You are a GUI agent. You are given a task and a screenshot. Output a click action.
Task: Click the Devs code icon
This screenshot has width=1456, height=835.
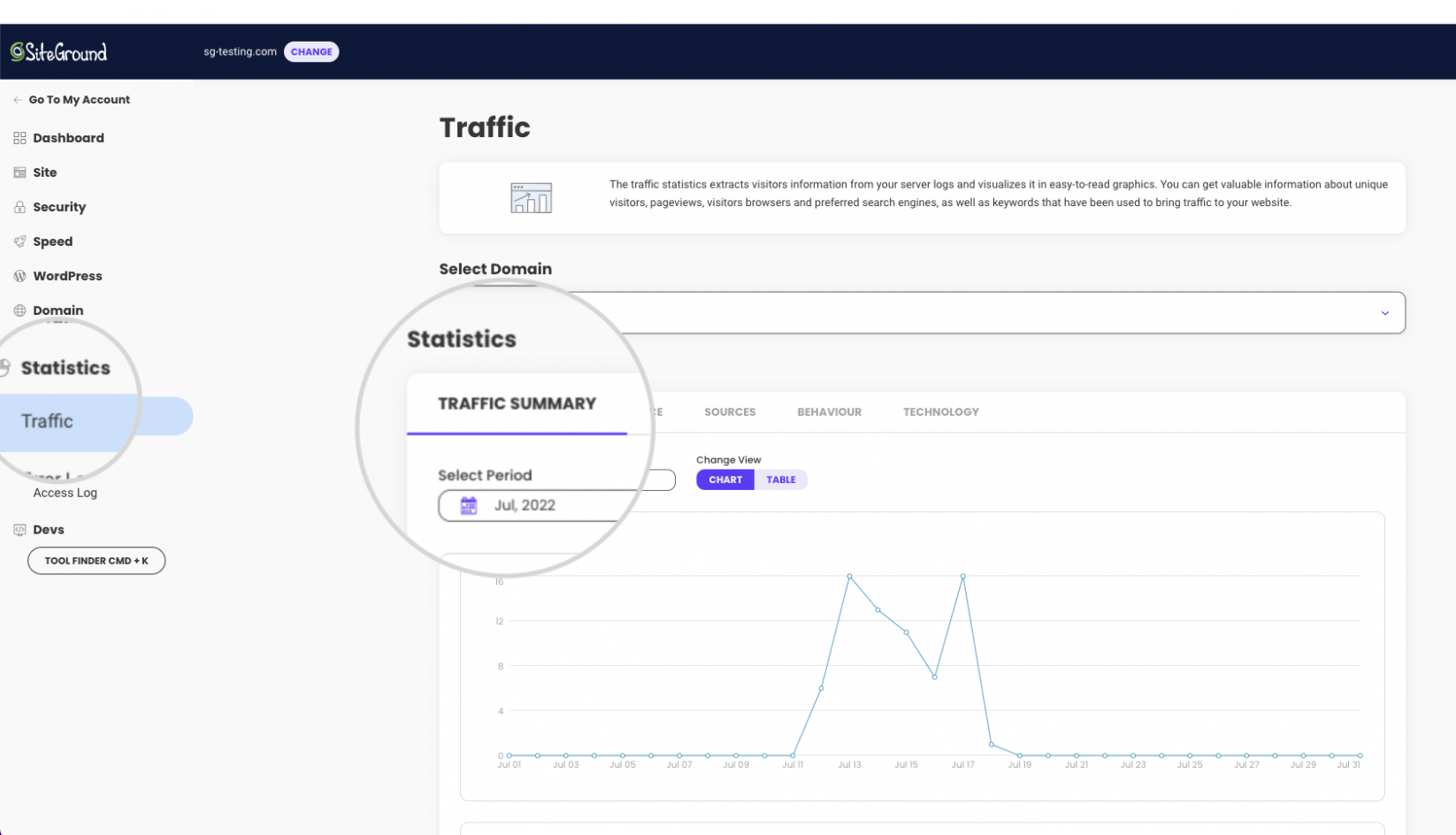click(x=19, y=530)
